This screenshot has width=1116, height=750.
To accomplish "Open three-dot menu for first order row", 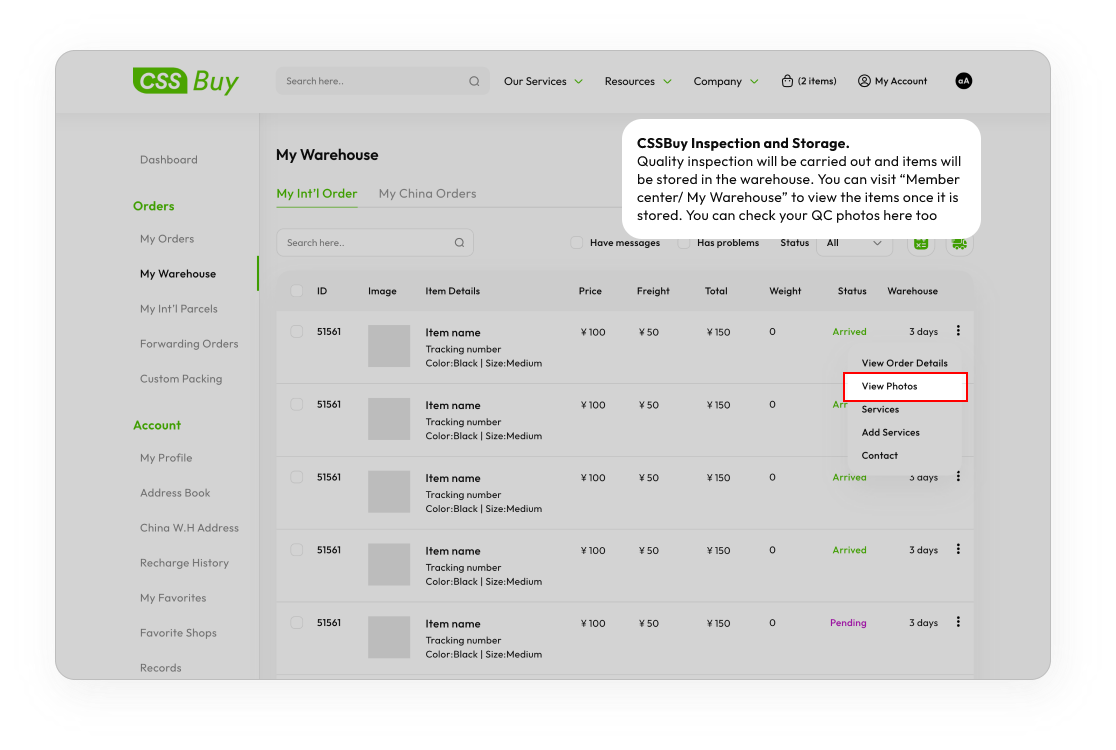I will pos(958,331).
